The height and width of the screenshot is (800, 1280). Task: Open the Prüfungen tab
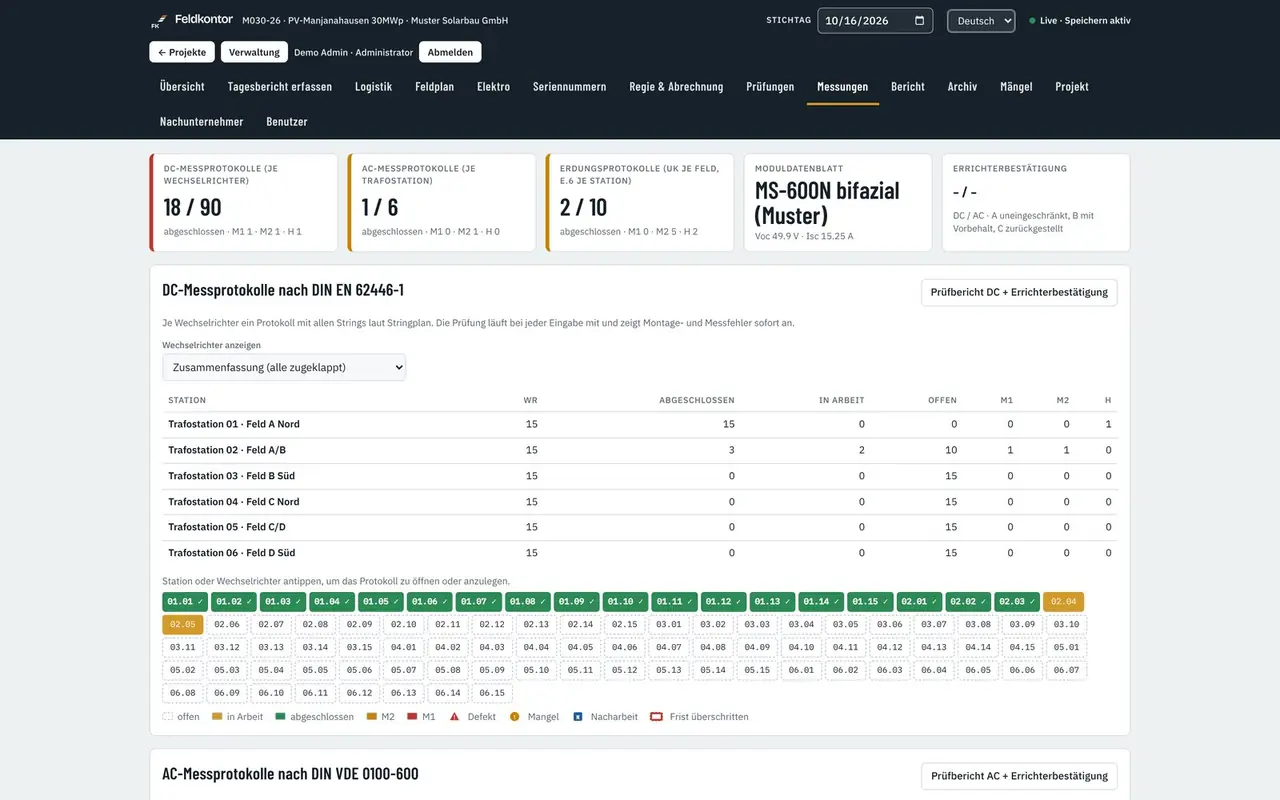(770, 87)
